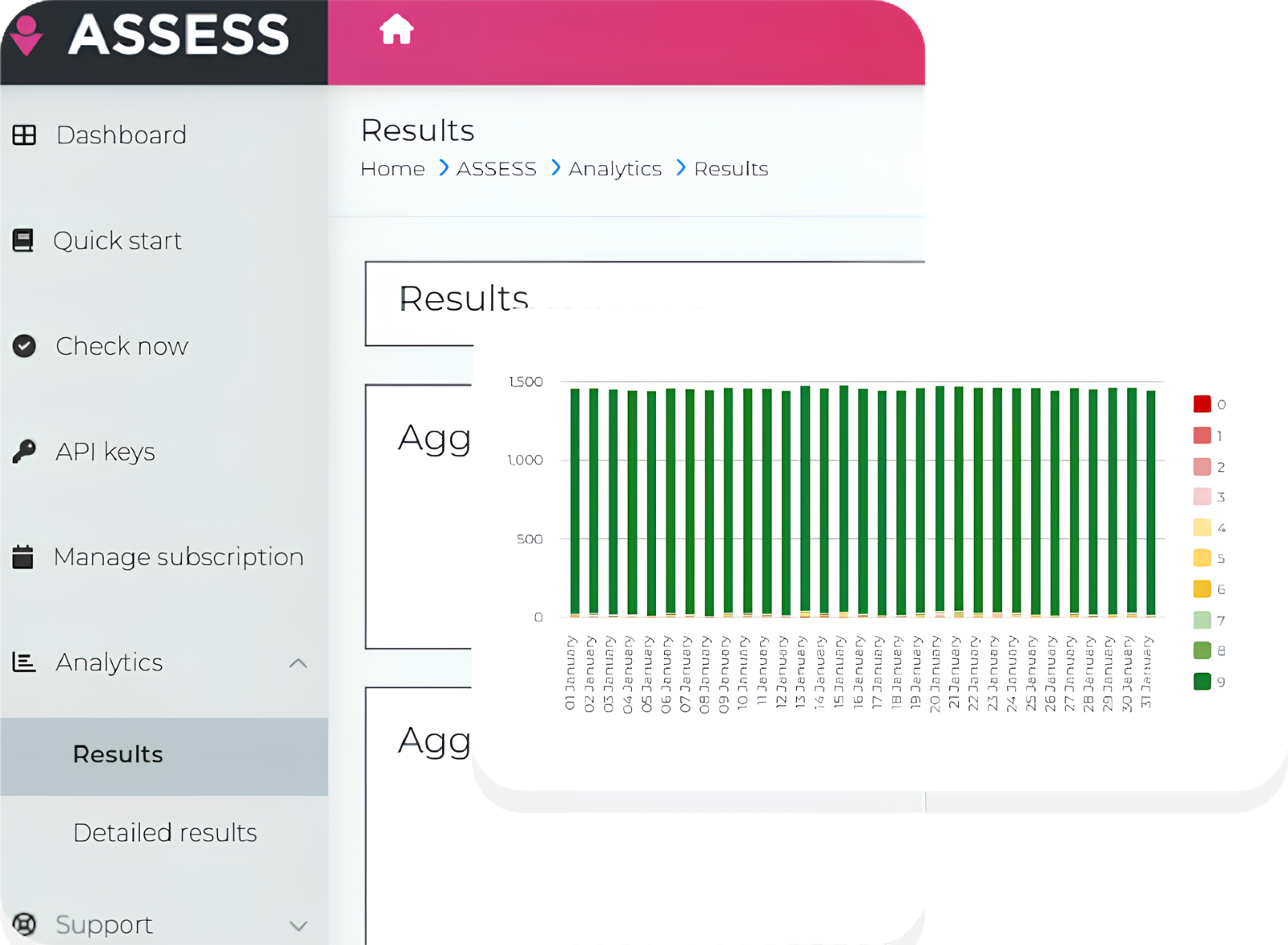This screenshot has height=945, width=1288.
Task: Click the Support sidebar label
Action: 104,925
